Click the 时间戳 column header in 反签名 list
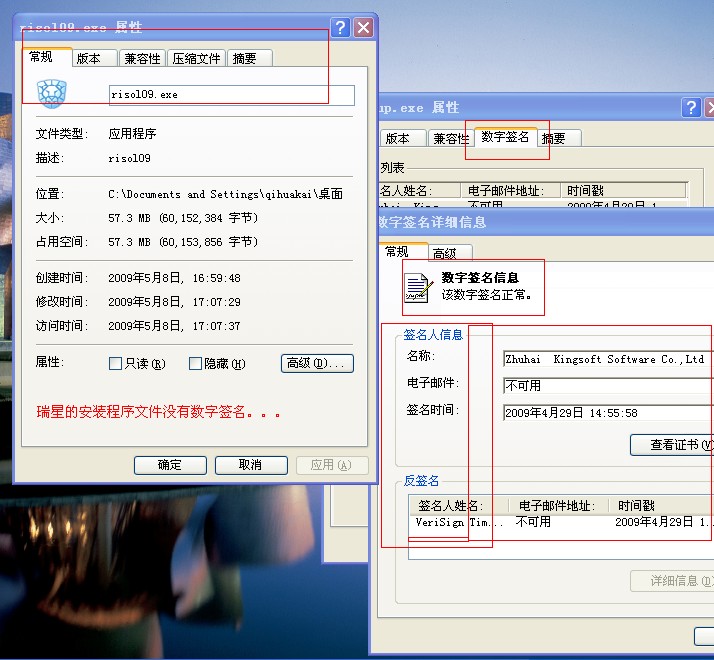Viewport: 714px width, 660px height. coord(661,505)
